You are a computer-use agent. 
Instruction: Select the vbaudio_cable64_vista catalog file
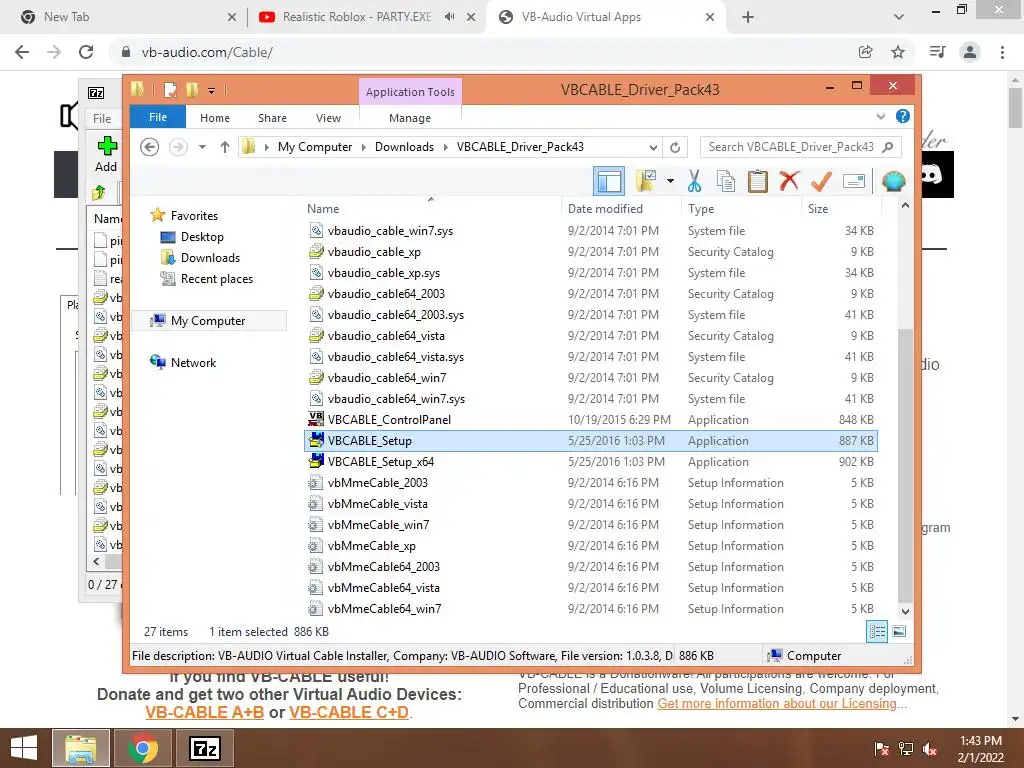tap(591, 336)
